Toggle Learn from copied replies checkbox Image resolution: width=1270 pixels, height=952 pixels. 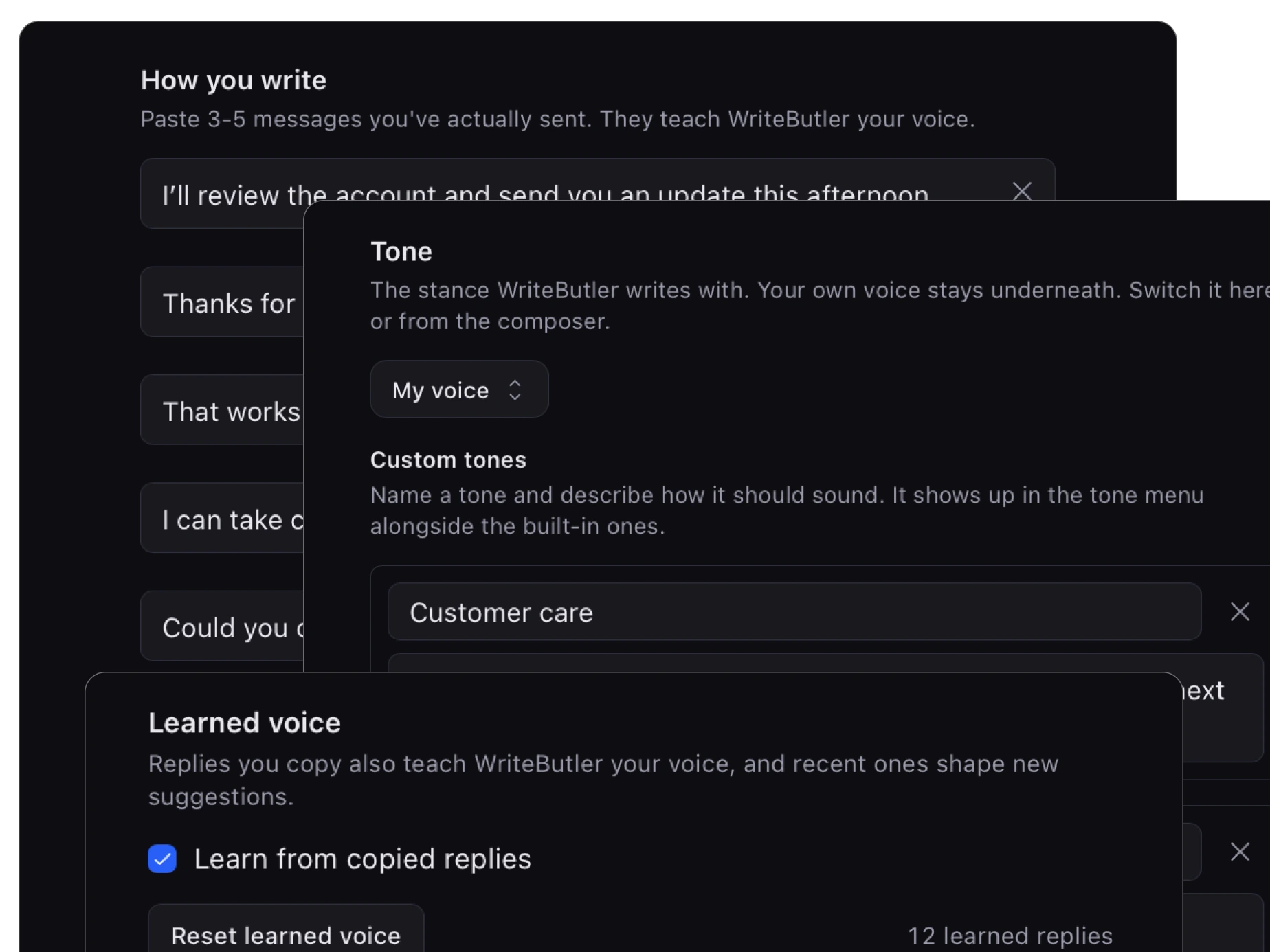(x=162, y=859)
